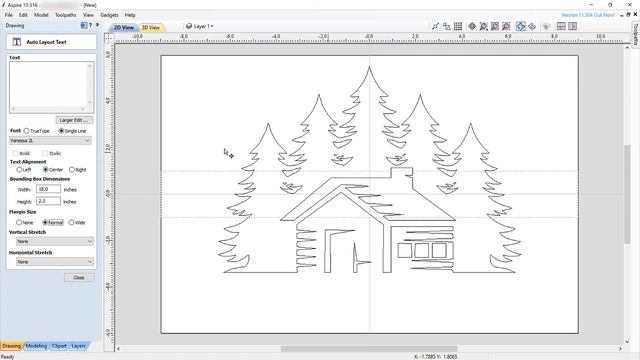Switch to the Modeling bottom tab
Viewport: 640px width, 360px height.
(x=36, y=346)
